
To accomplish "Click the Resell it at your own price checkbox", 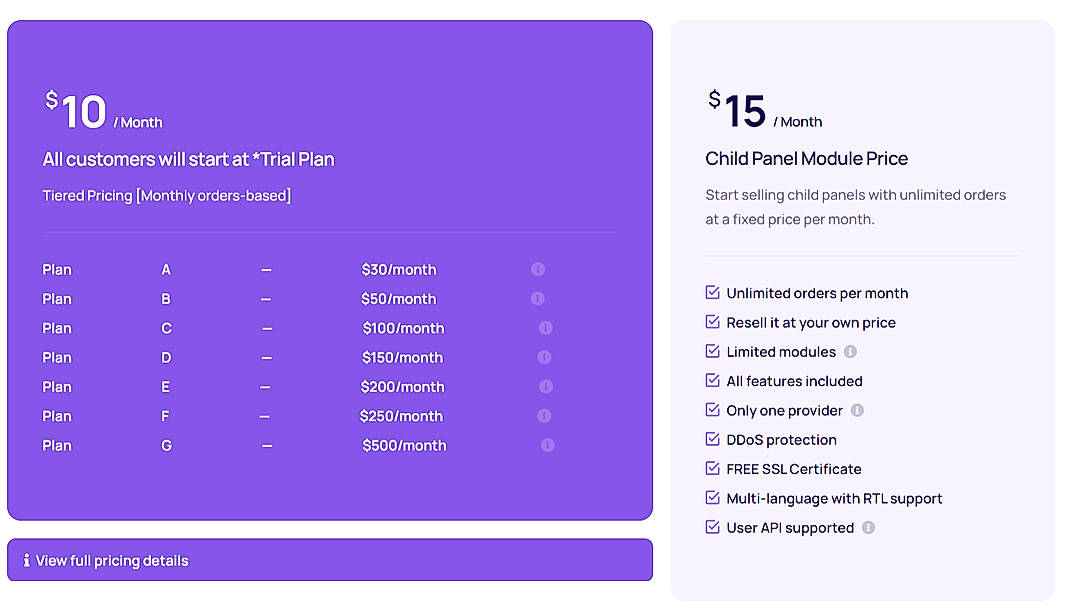I will 712,321.
